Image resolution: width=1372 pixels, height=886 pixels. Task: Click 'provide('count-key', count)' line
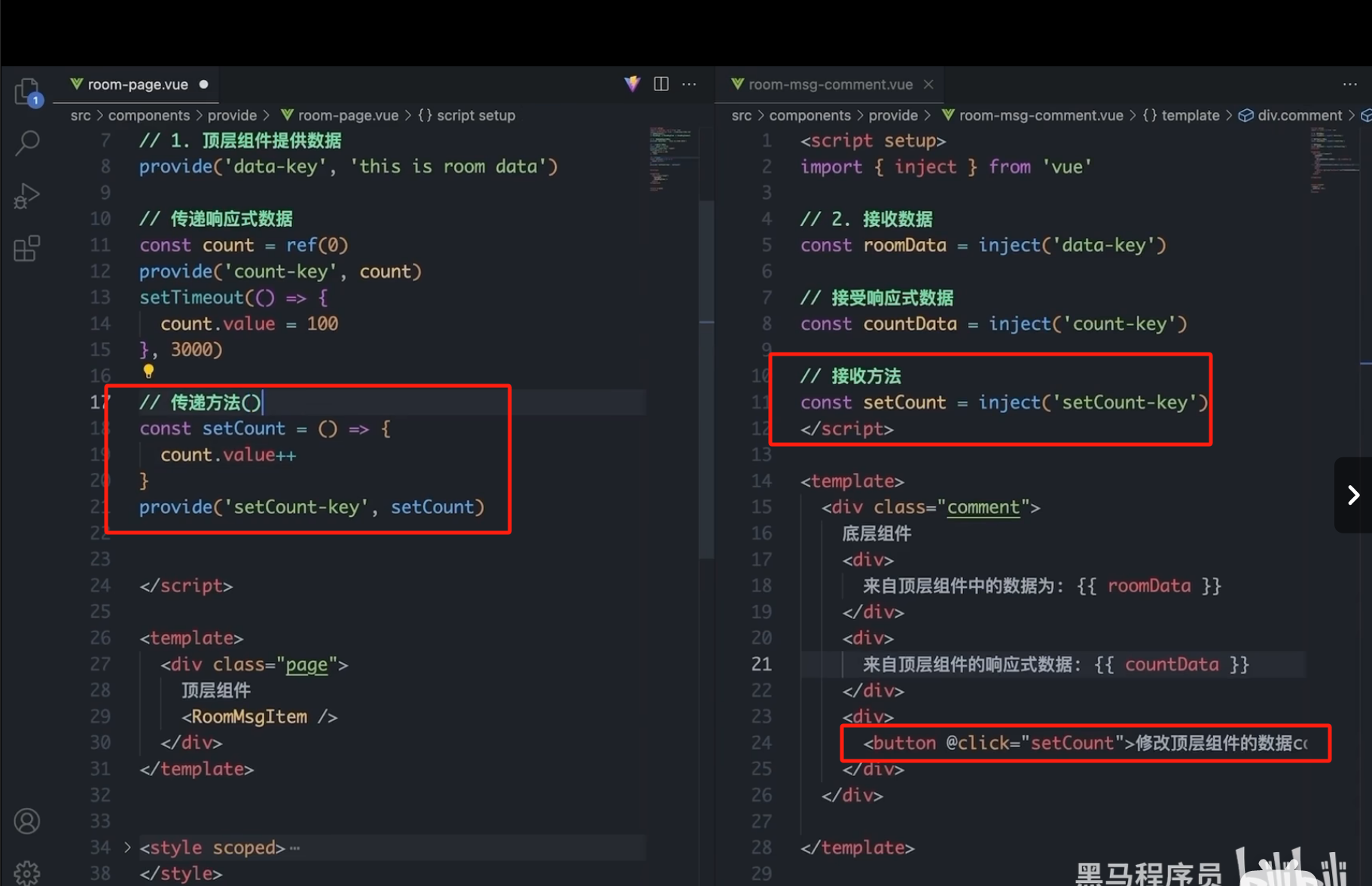[280, 271]
